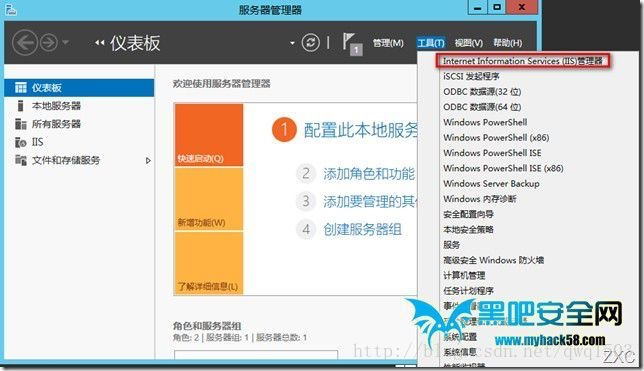This screenshot has width=644, height=371.
Task: Click 添加要管理的其他服务器 link
Action: [370, 201]
